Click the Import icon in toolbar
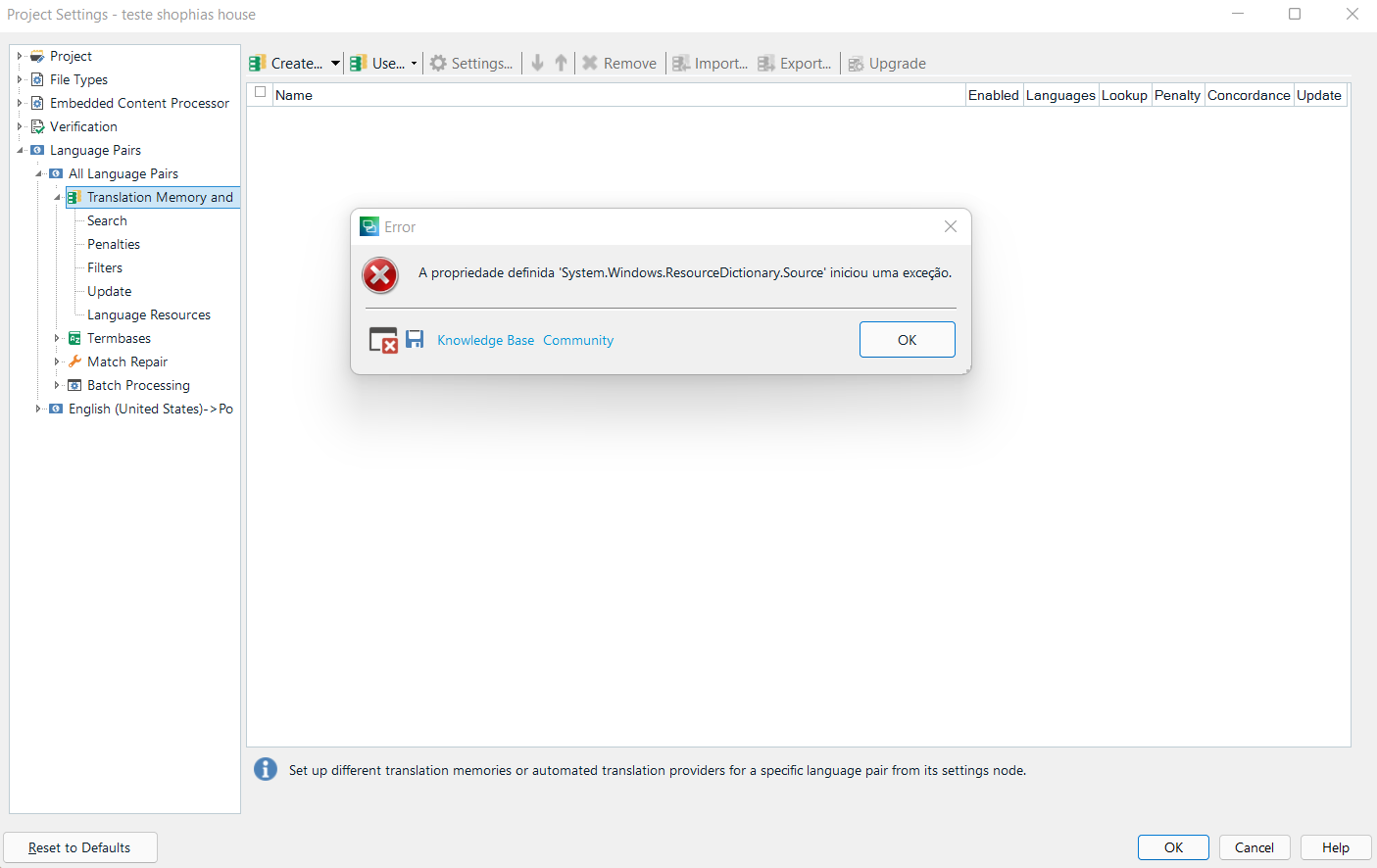The image size is (1377, 868). pyautogui.click(x=681, y=63)
